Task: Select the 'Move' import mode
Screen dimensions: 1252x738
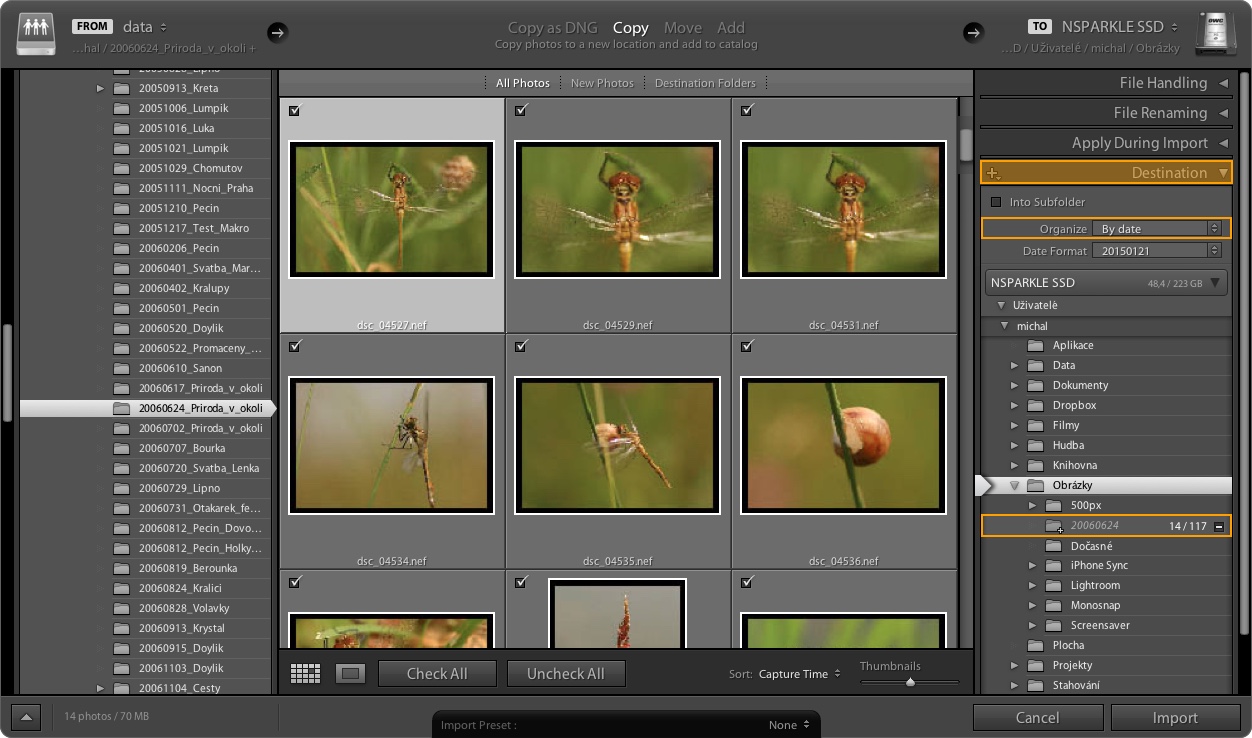Action: tap(682, 28)
